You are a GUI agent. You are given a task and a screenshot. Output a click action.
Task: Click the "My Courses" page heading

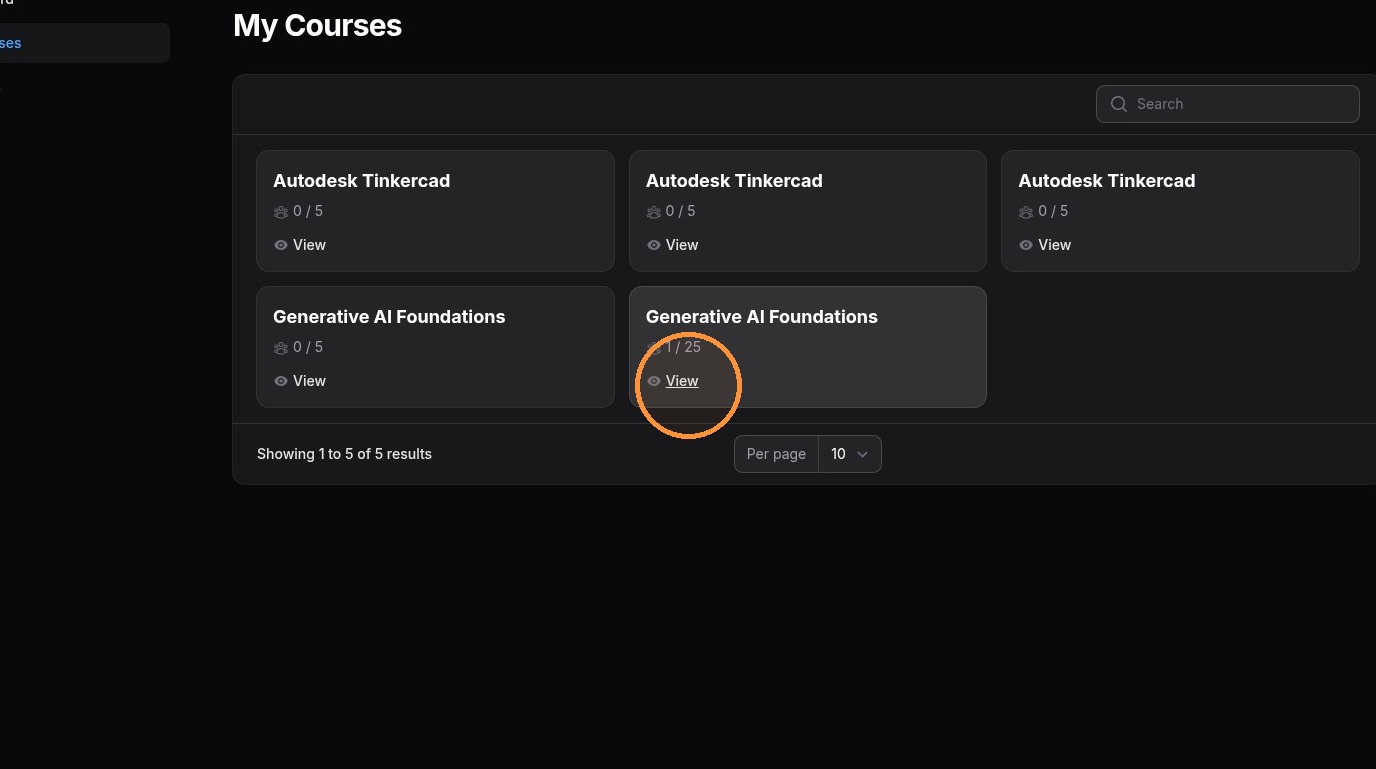317,25
